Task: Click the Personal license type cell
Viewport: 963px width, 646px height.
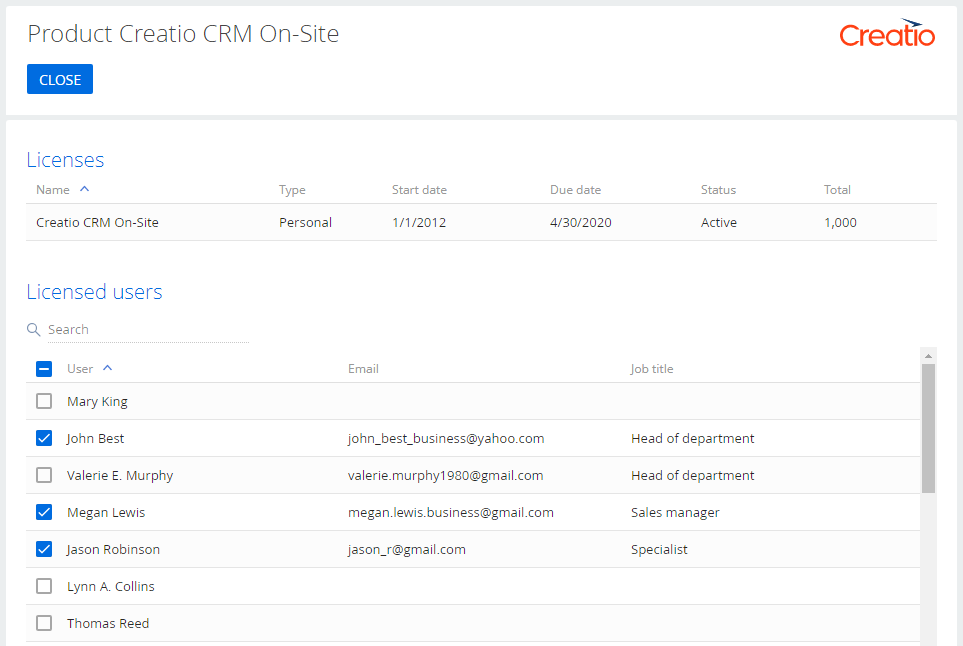Action: [x=305, y=222]
